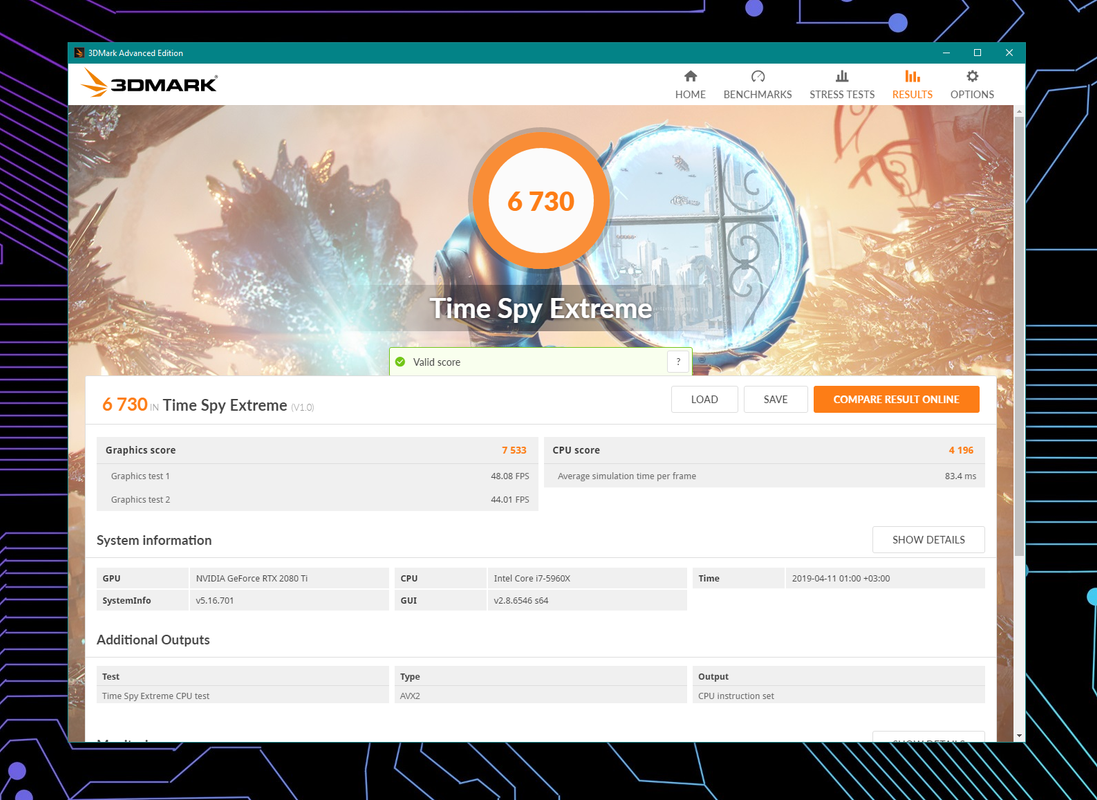Click the 83.4 ms value
The height and width of the screenshot is (800, 1097).
tap(960, 476)
